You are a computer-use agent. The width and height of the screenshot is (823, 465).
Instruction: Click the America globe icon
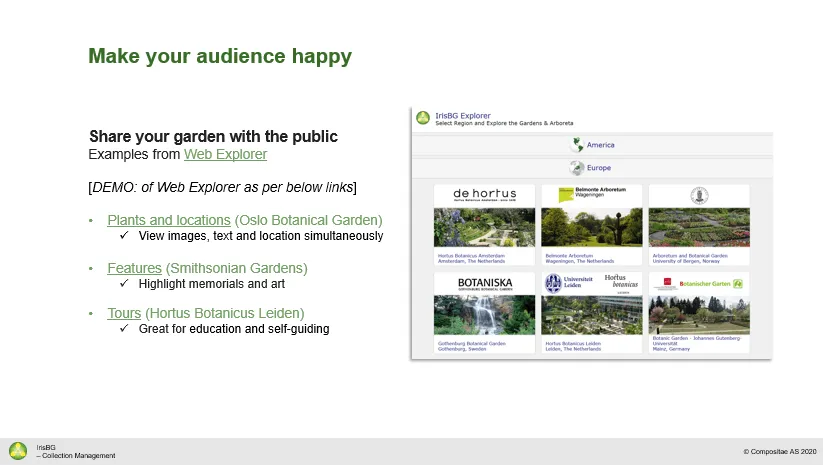tap(578, 144)
